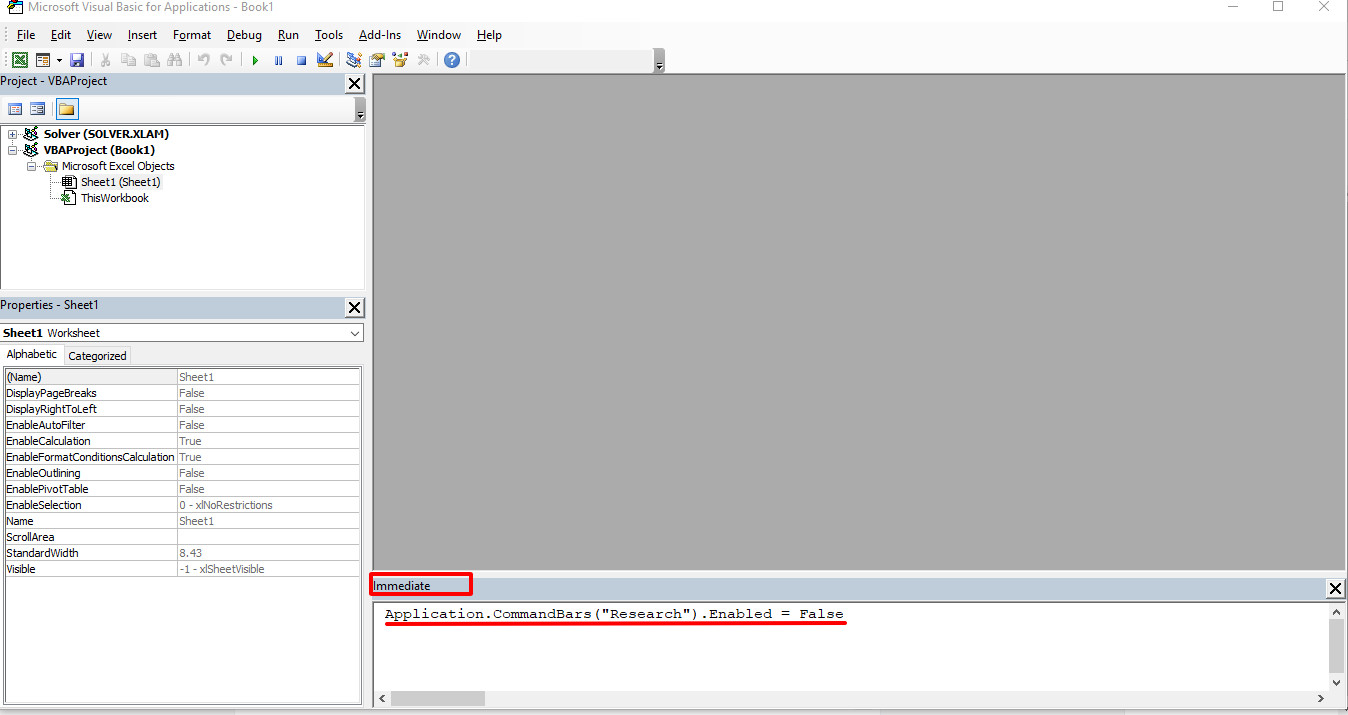Open the Object Browser toolbar icon
The width and height of the screenshot is (1348, 715).
401,60
